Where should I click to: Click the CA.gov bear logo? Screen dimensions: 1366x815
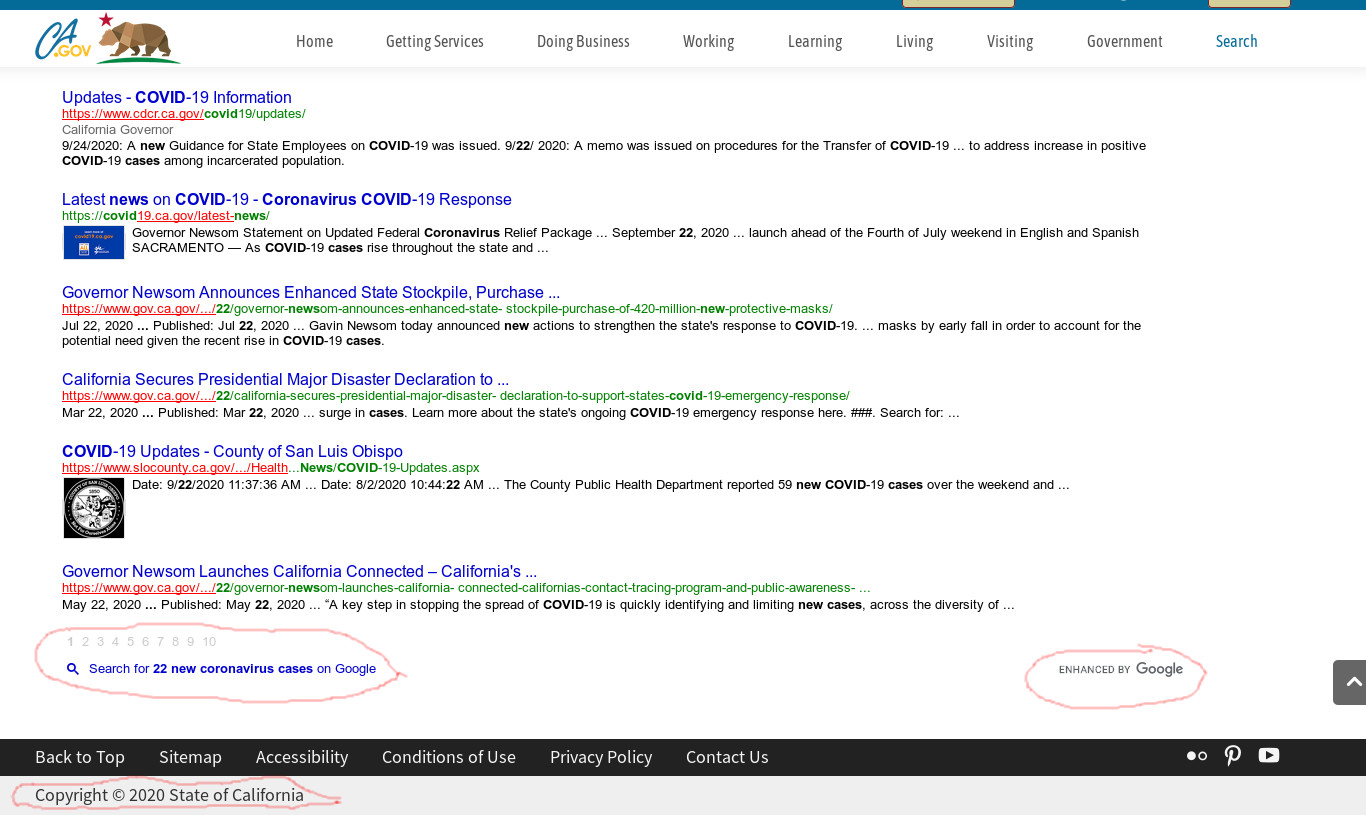point(108,38)
